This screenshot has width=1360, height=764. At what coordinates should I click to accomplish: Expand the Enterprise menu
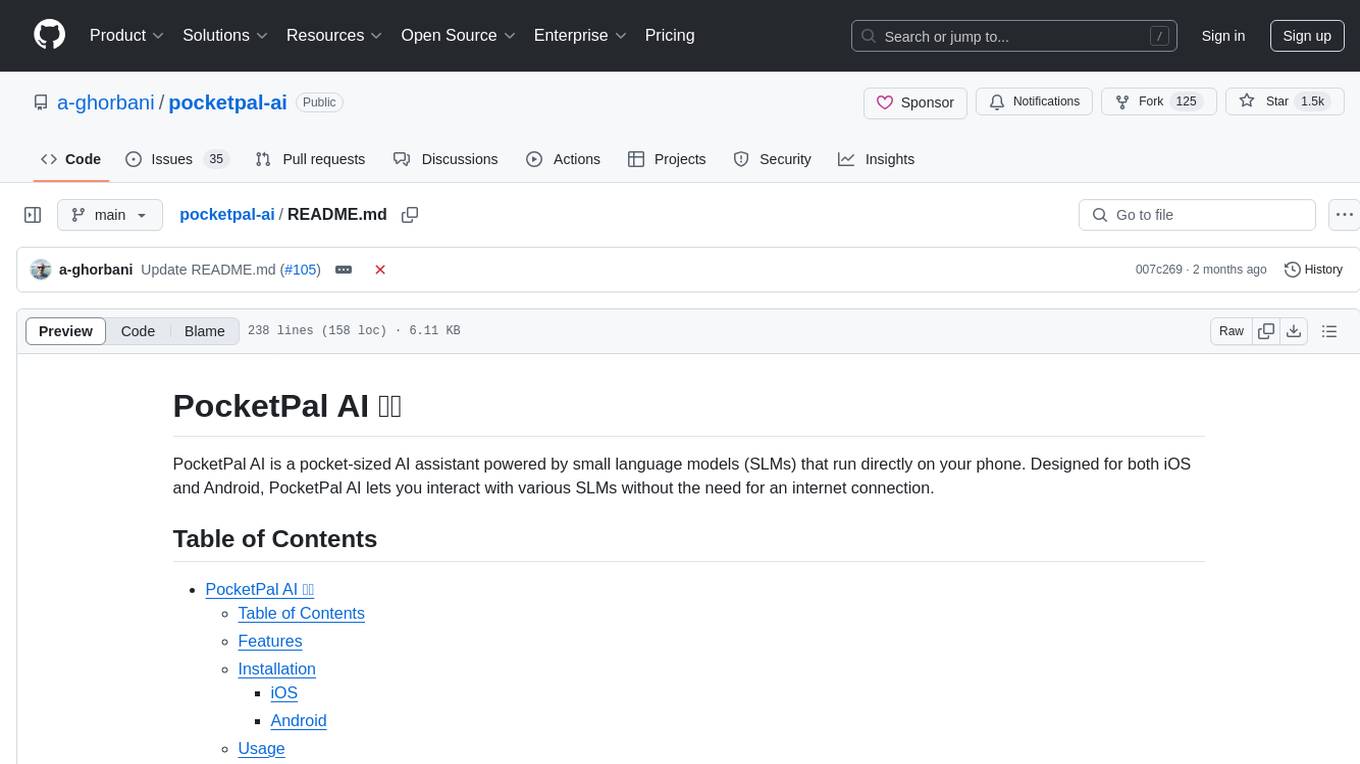[580, 35]
